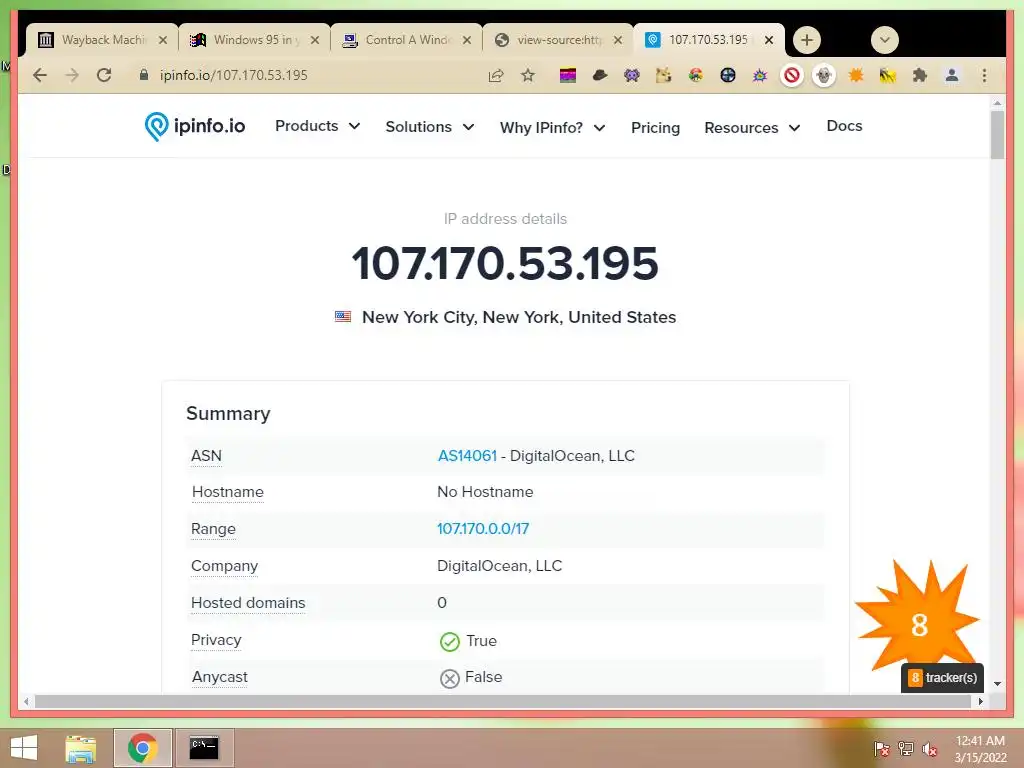Click the Hosted domains label

pyautogui.click(x=248, y=603)
